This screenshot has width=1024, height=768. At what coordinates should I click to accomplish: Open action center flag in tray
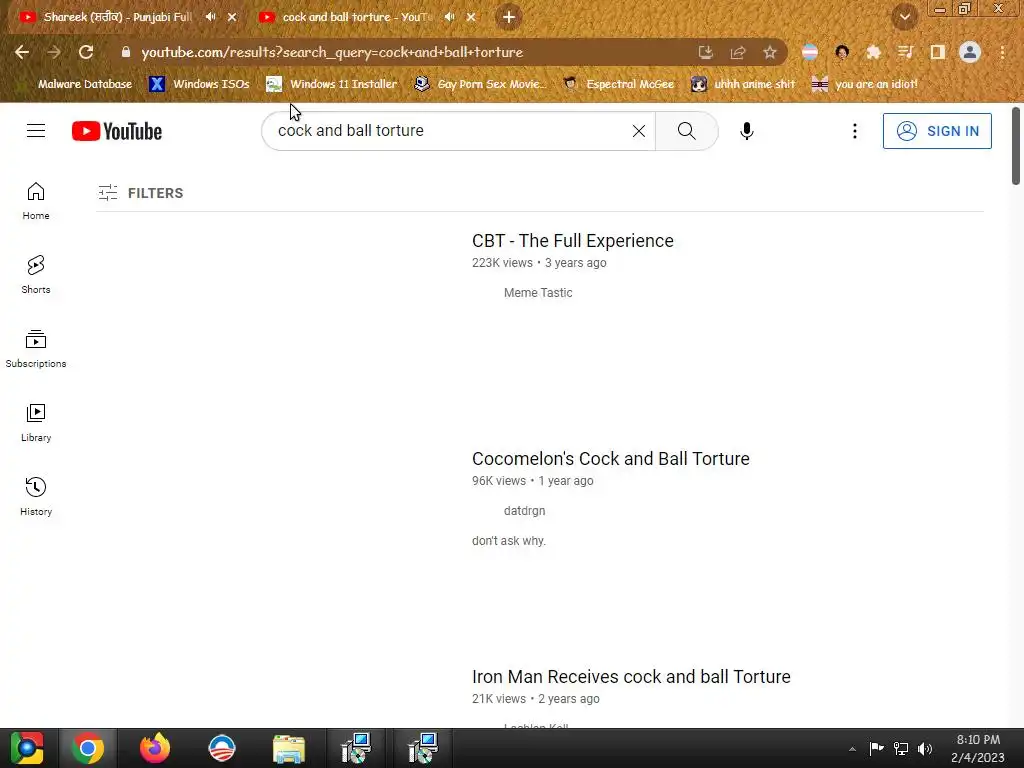point(876,749)
